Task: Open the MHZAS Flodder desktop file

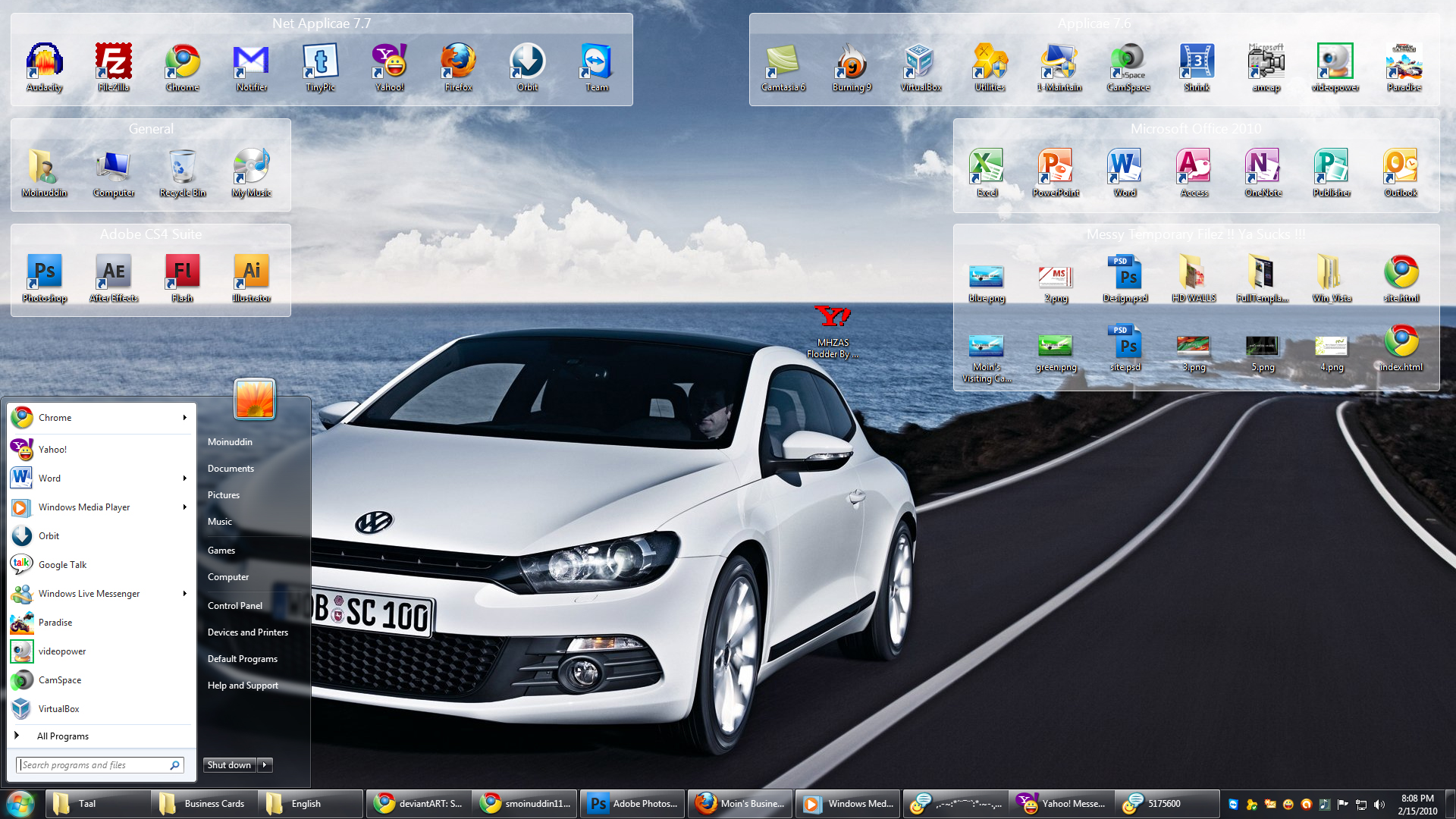Action: click(x=833, y=331)
